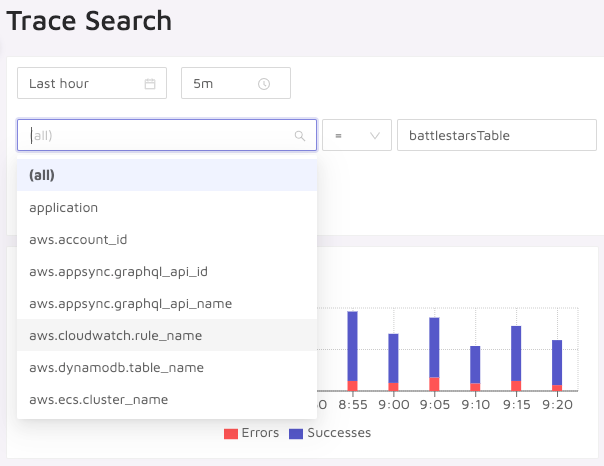Click the 8:55 bar in chart

click(x=352, y=350)
